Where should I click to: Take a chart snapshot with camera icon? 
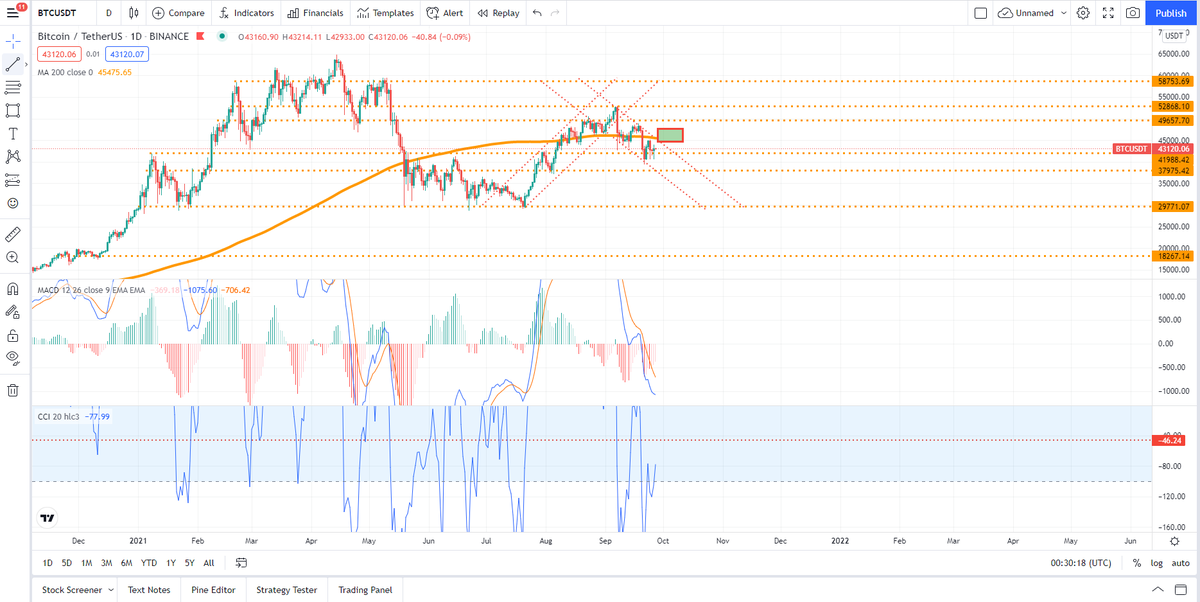pyautogui.click(x=1132, y=13)
